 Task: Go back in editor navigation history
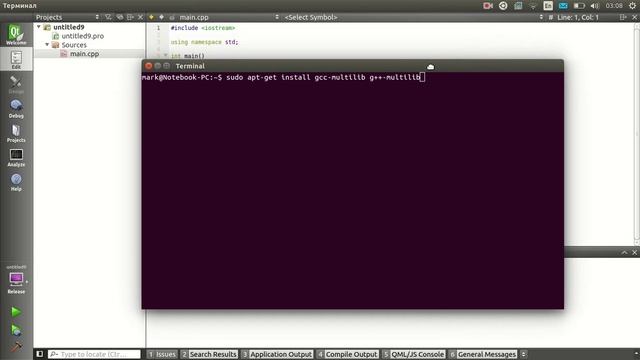pyautogui.click(x=151, y=17)
